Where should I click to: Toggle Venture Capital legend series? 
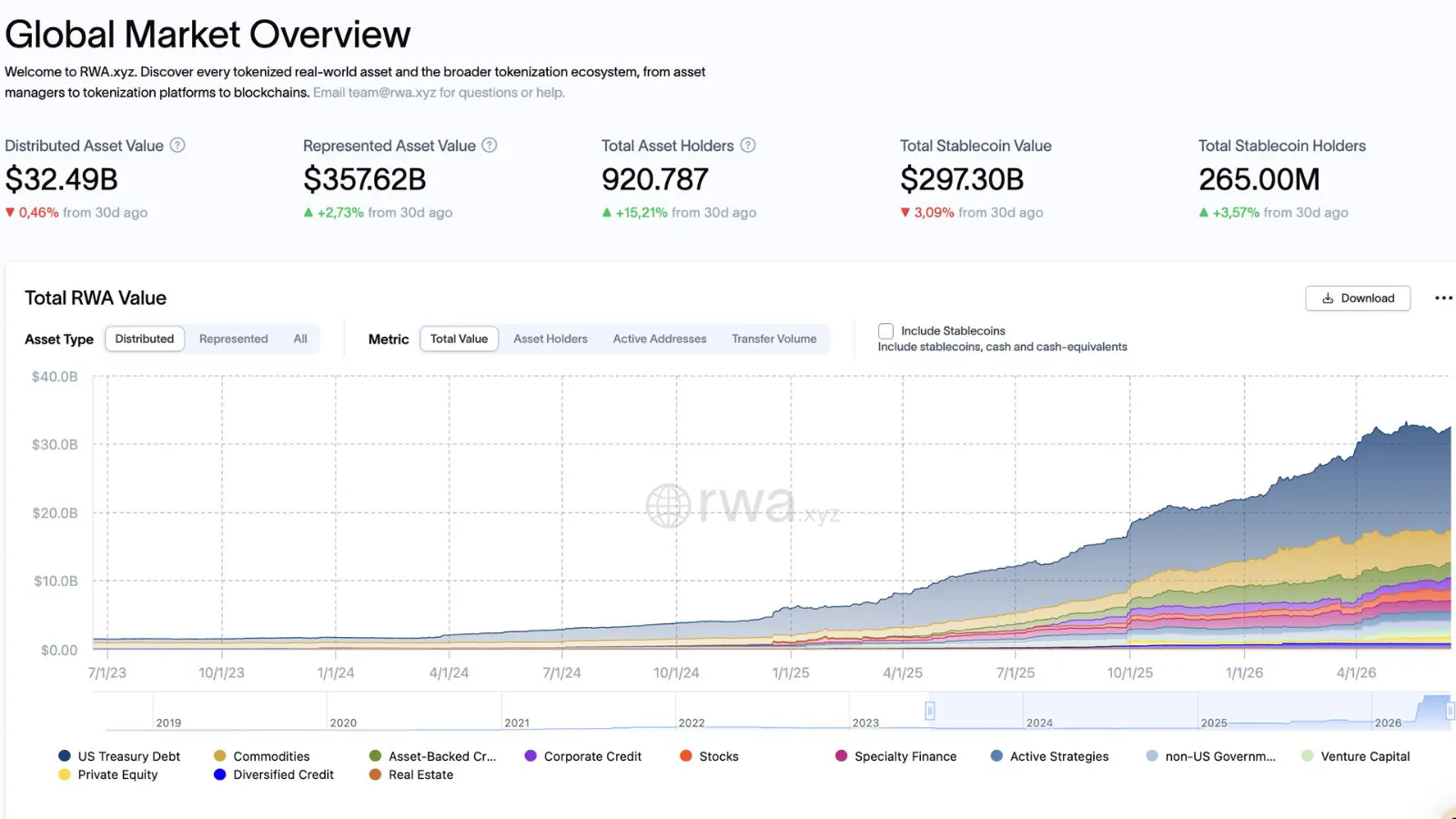(x=1356, y=756)
